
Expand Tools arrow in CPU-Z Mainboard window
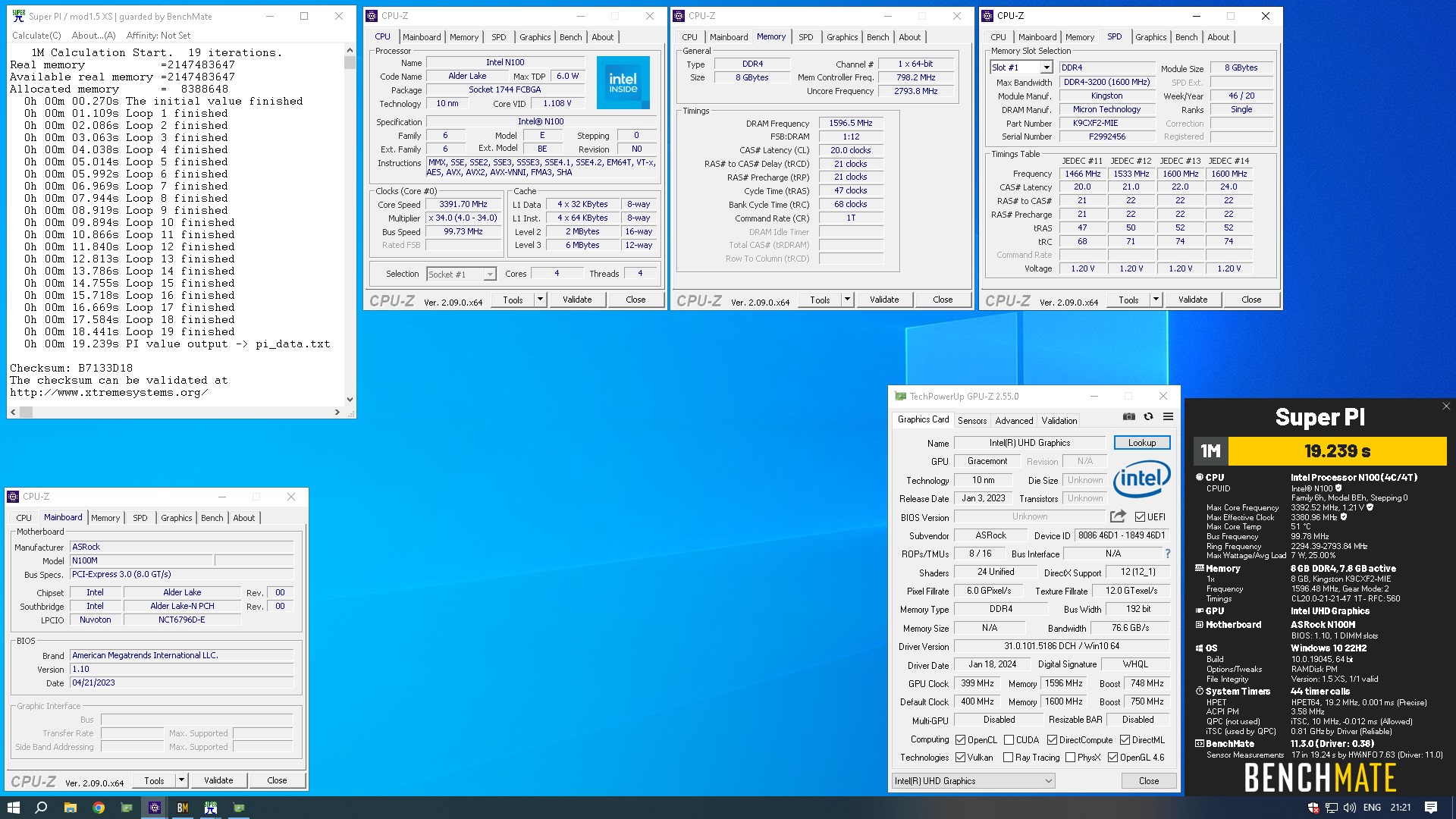click(x=181, y=780)
